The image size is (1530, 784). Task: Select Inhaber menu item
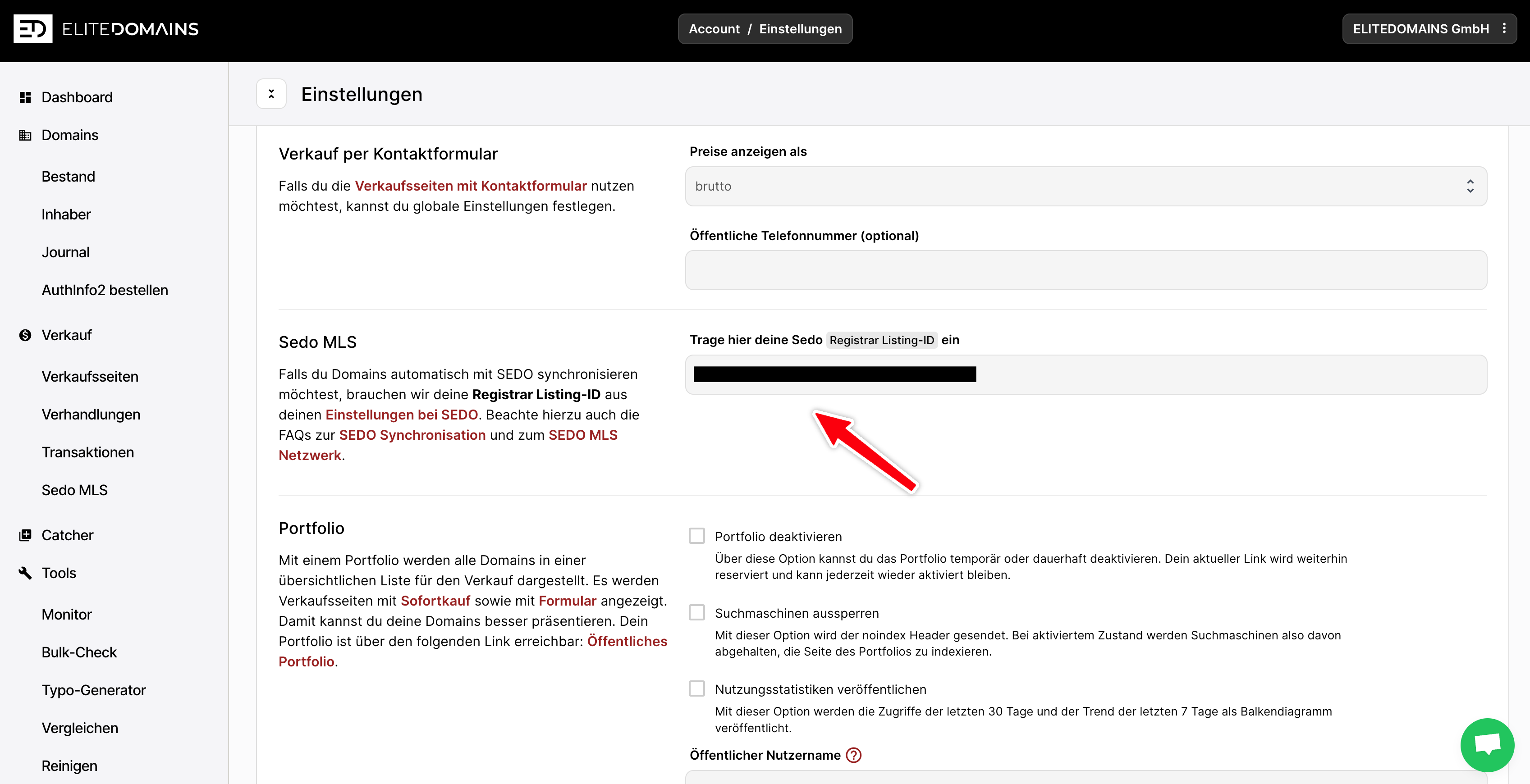[x=66, y=215]
